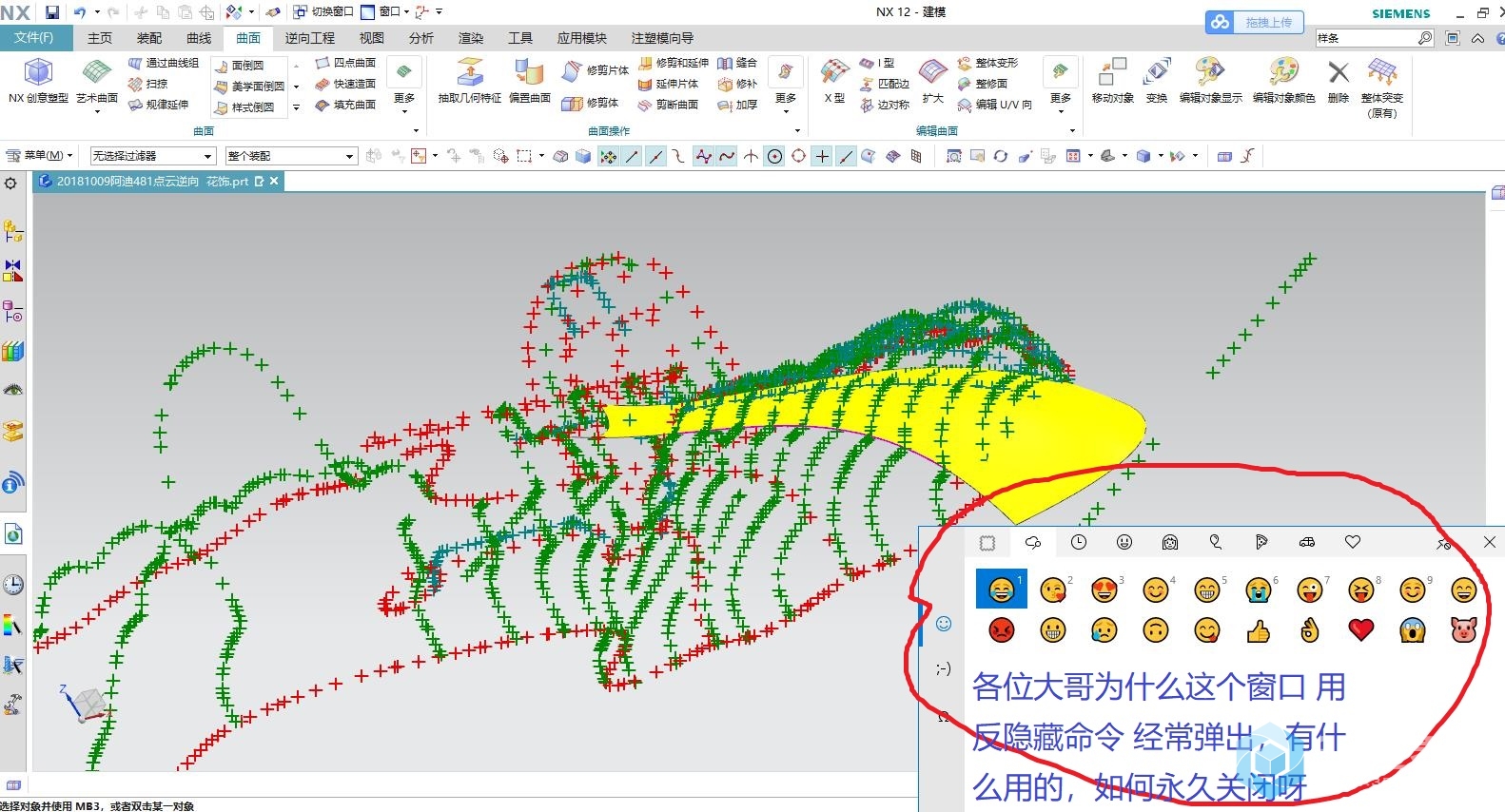Open the 分析 ribbon tab
Screen dimensions: 1505x812
tap(421, 38)
